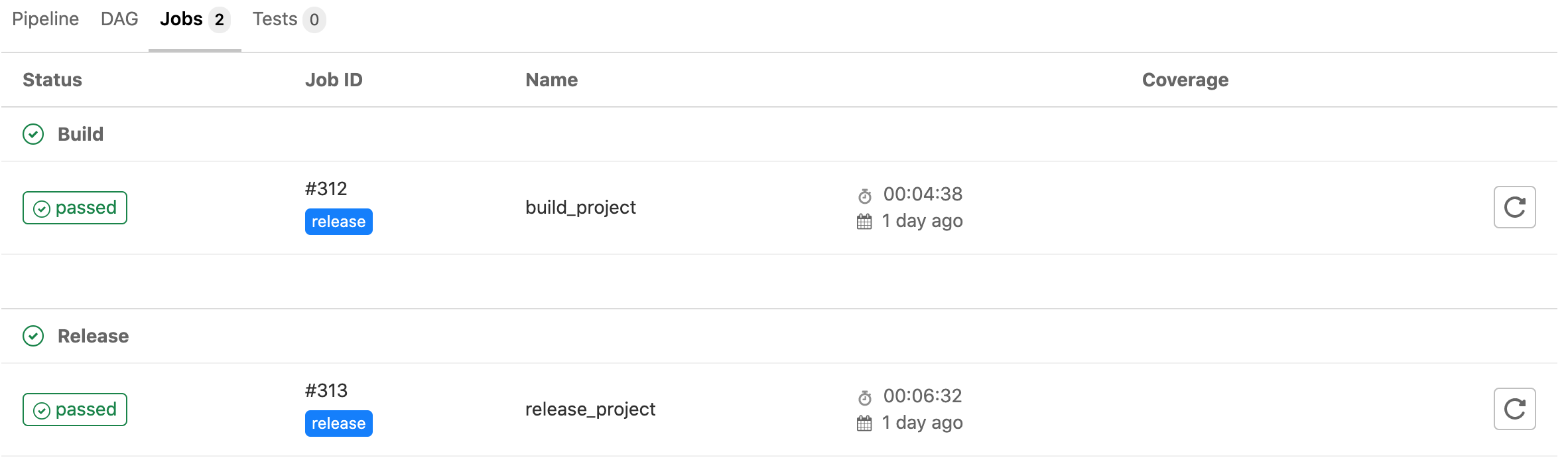Open job #313 link

[326, 390]
